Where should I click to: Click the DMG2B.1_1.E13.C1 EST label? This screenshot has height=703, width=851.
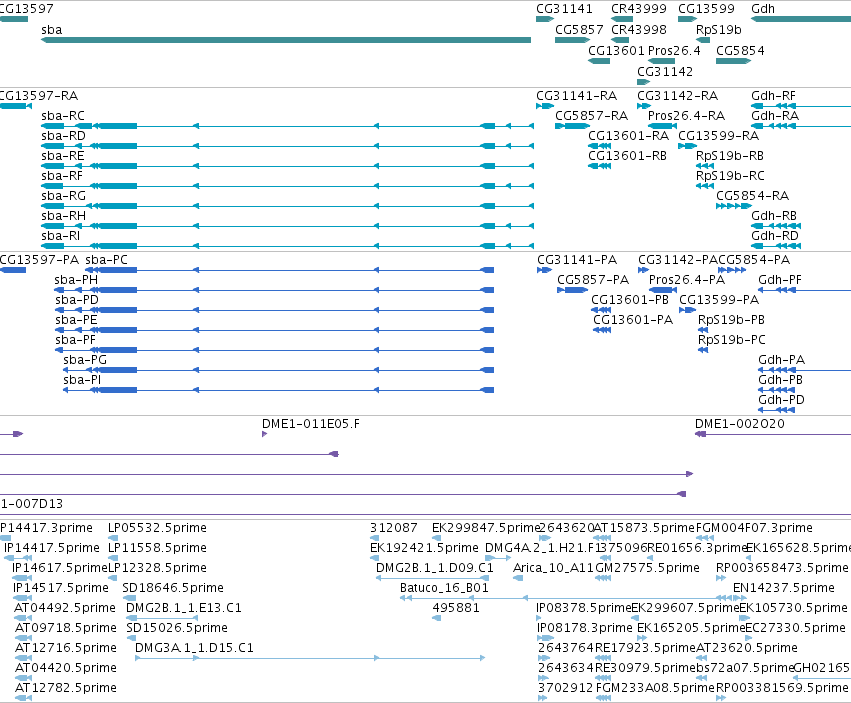[x=183, y=607]
